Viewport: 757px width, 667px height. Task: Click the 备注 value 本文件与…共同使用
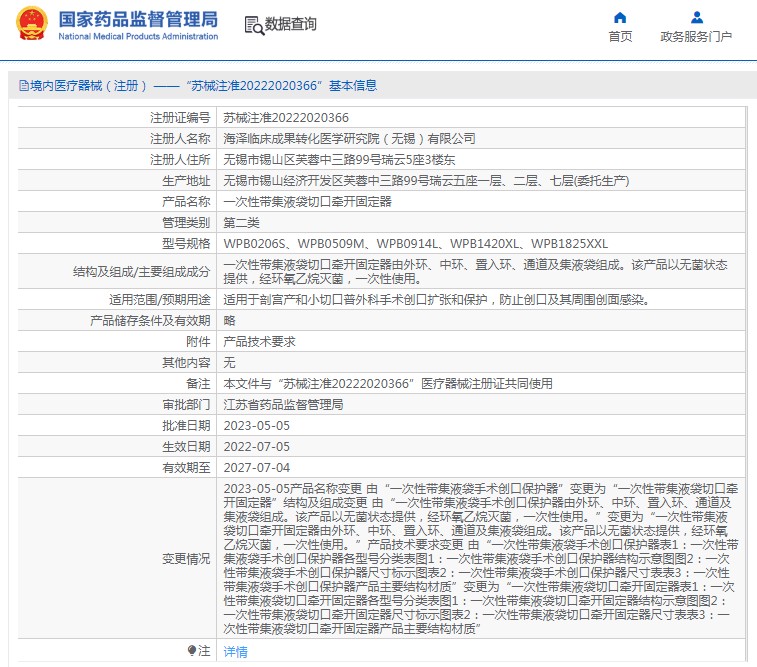[388, 384]
